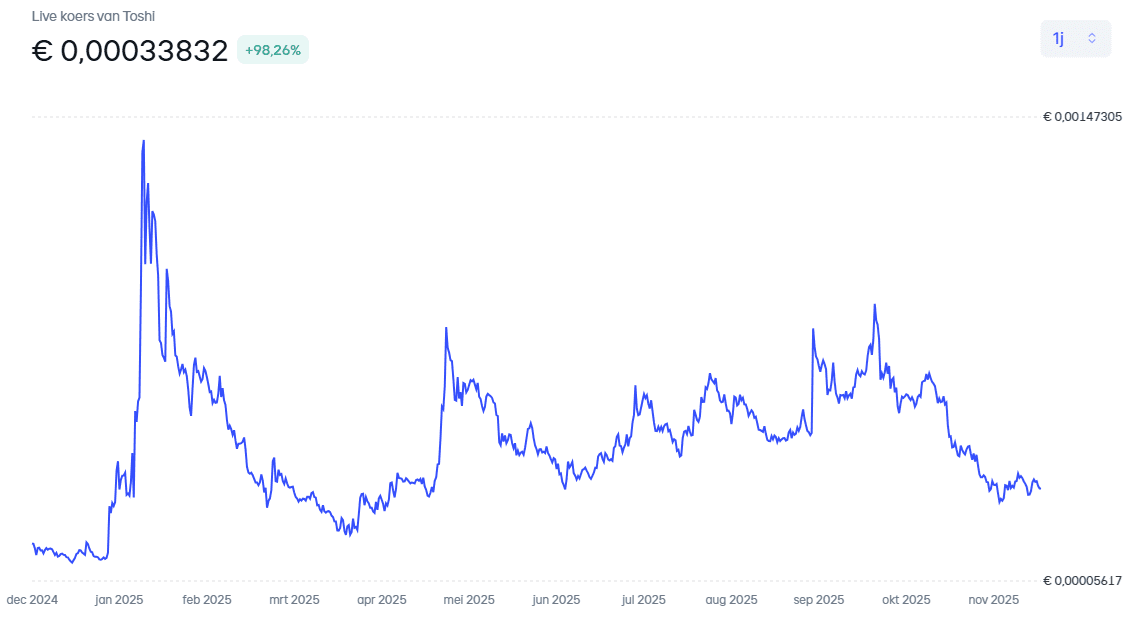Click the 'Live koers van Toshi' heading
This screenshot has width=1140, height=624.
93,16
